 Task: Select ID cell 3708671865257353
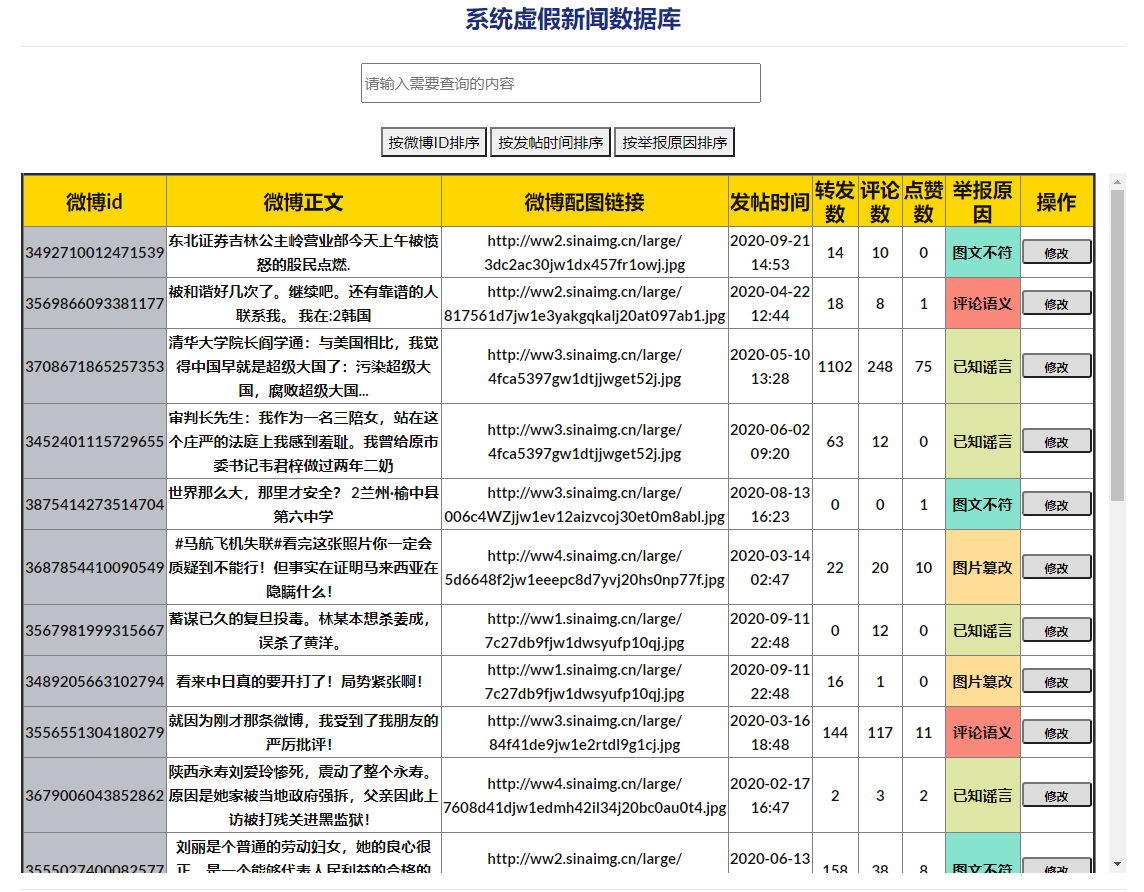(x=95, y=366)
